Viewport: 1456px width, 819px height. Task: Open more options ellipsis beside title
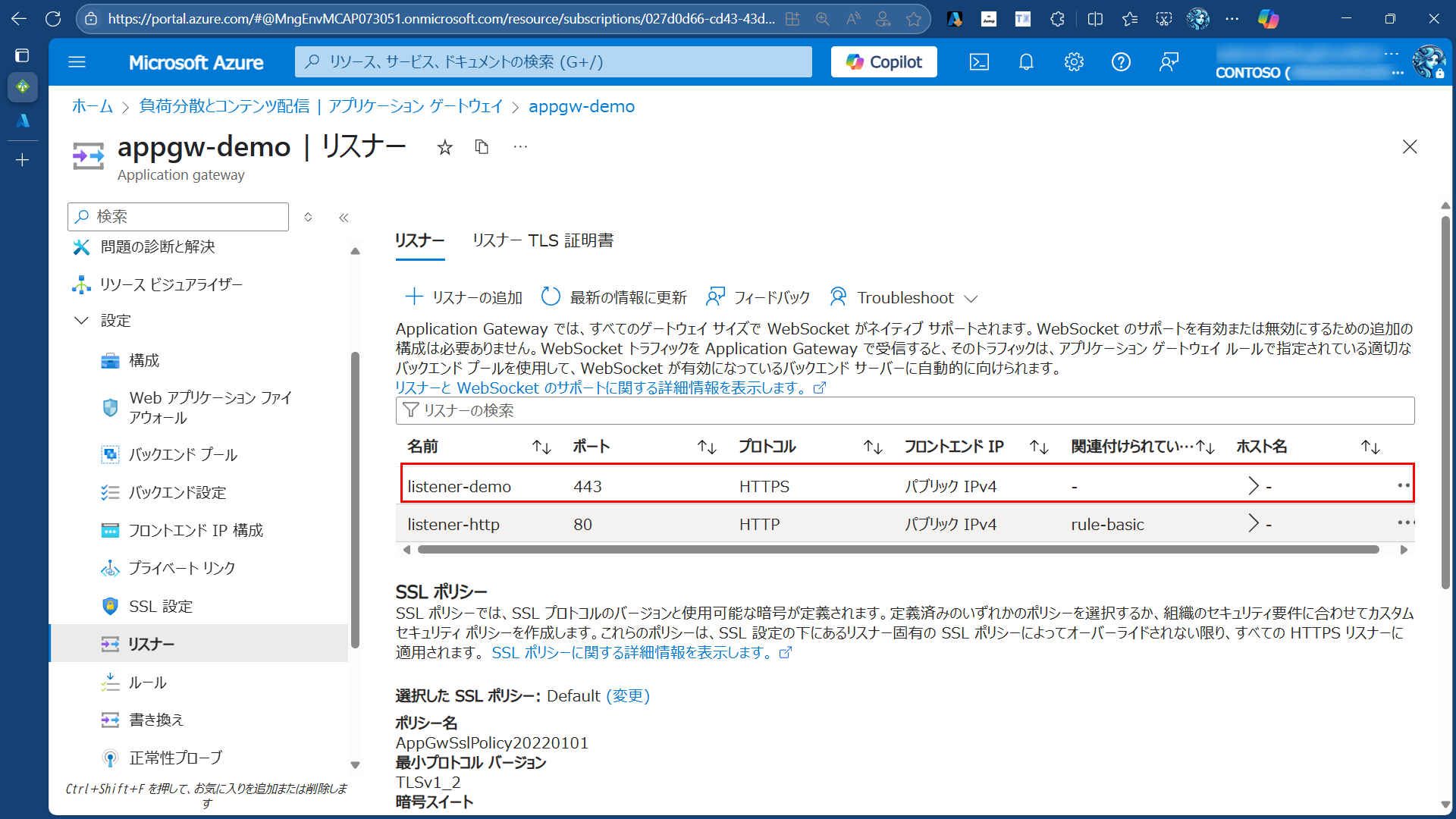520,146
